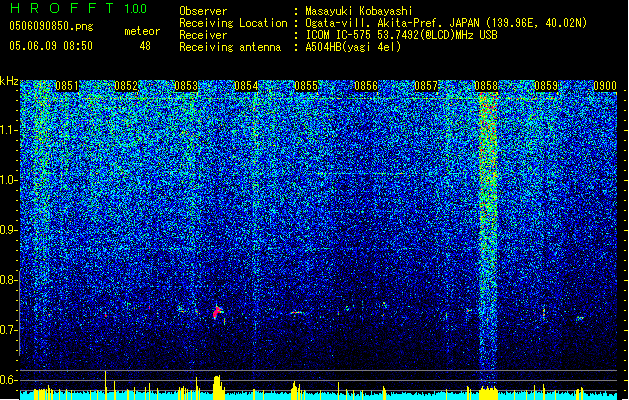Select the Ogata-vill. Akita-Pref. JAPAN location text
The height and width of the screenshot is (400, 629).
point(446,23)
